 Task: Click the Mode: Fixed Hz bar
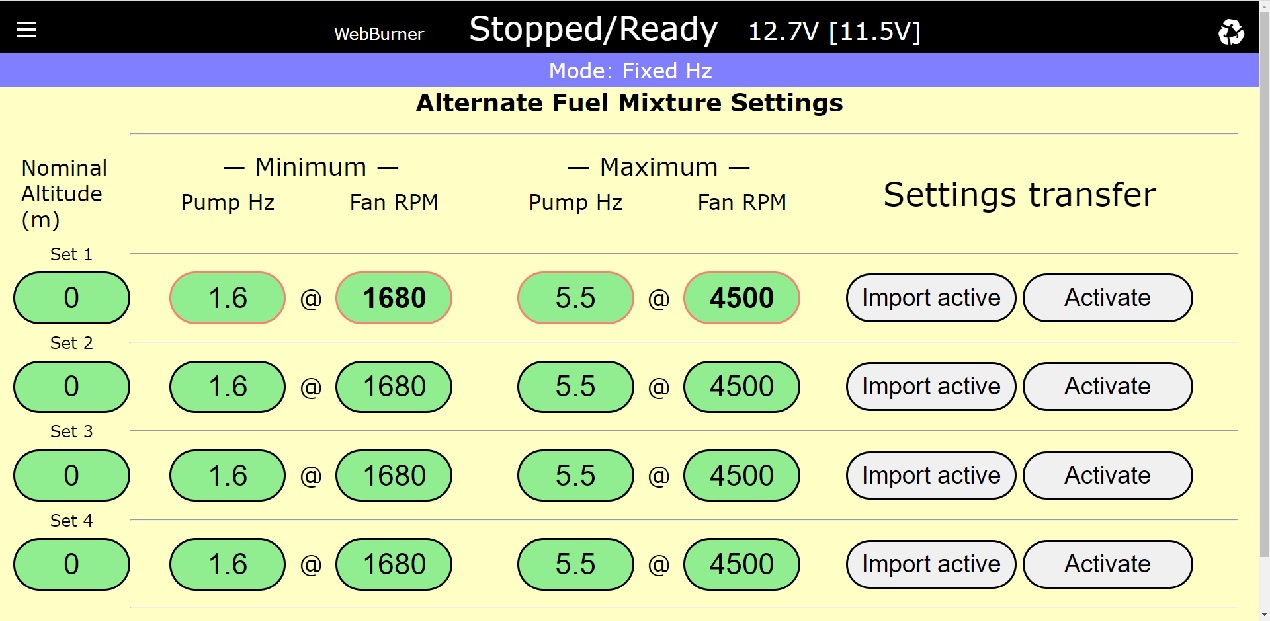(630, 71)
